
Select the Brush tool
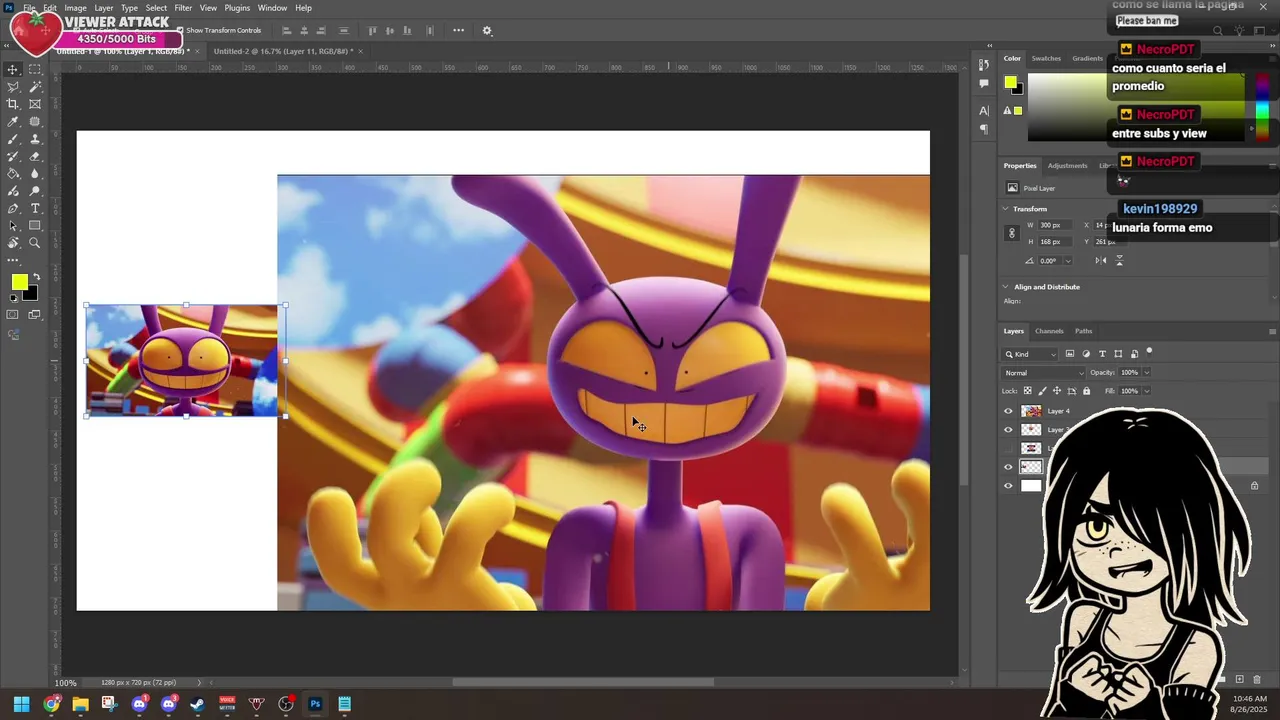13,139
